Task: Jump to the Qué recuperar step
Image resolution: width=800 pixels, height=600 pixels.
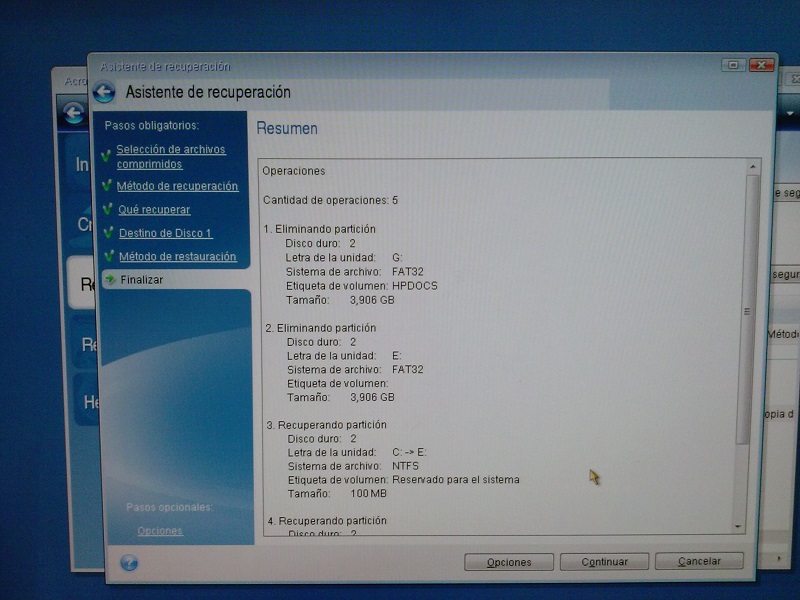Action: [154, 210]
